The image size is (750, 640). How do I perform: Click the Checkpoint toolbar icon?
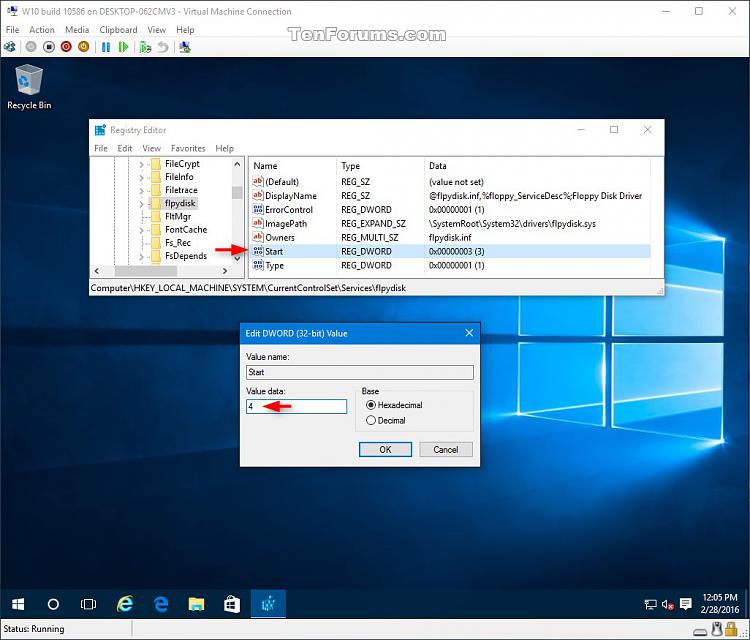coord(145,47)
